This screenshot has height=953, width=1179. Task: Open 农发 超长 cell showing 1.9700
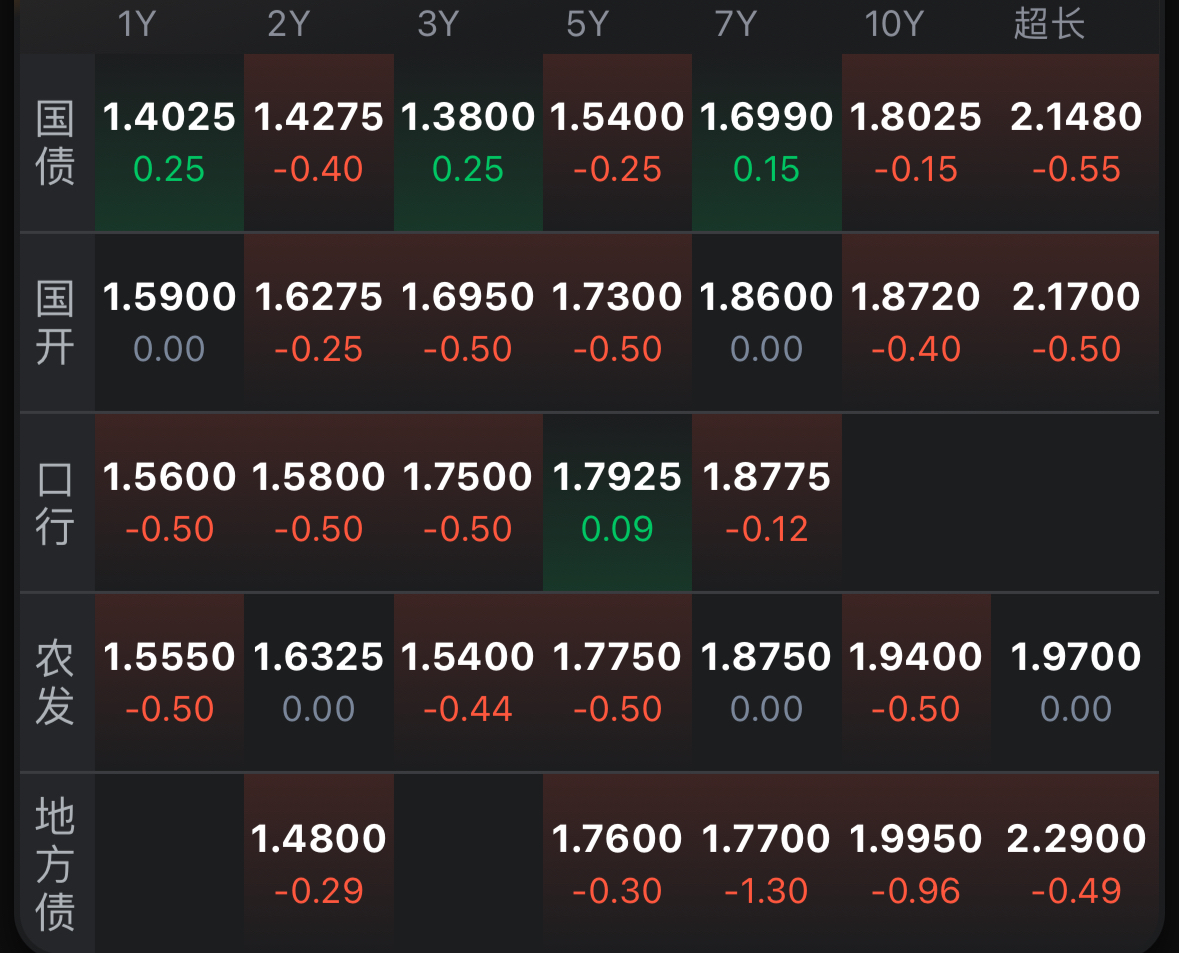(1076, 682)
